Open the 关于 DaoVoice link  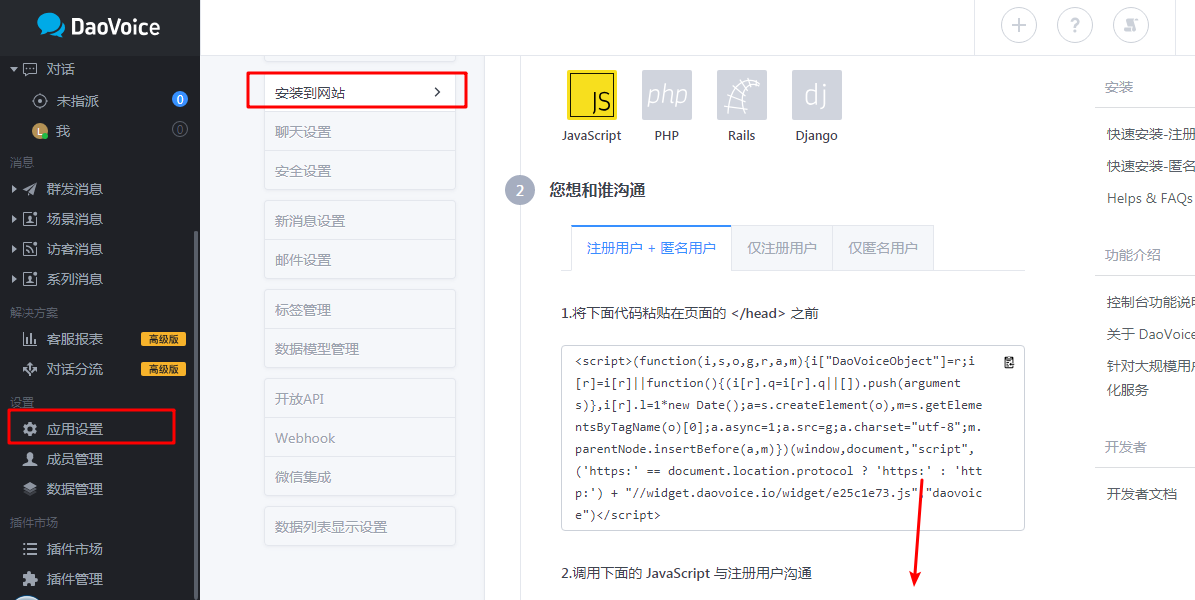tap(1150, 334)
